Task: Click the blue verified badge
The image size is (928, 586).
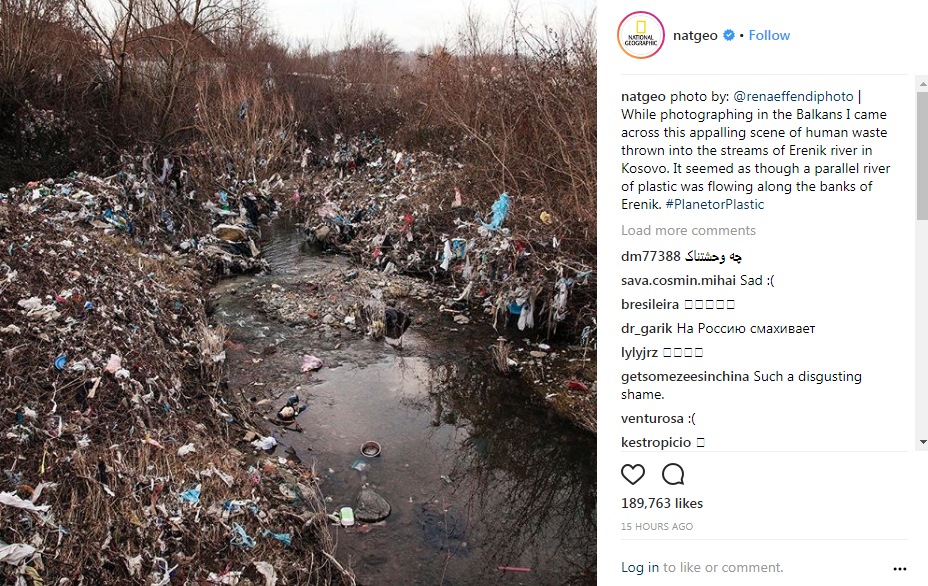Action: point(729,35)
